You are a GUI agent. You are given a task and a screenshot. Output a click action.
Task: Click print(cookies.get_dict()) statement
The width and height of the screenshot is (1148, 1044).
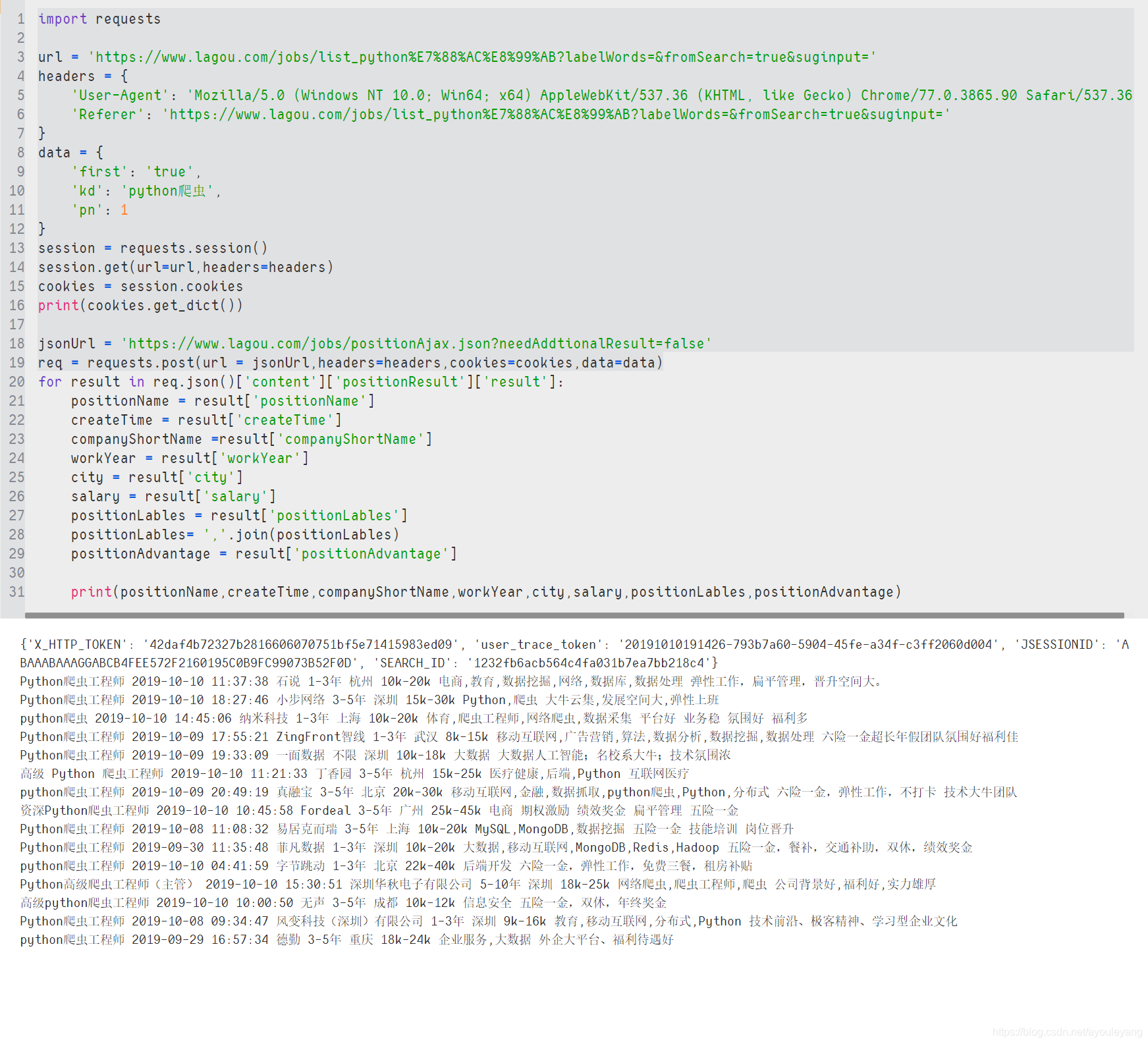pos(140,306)
